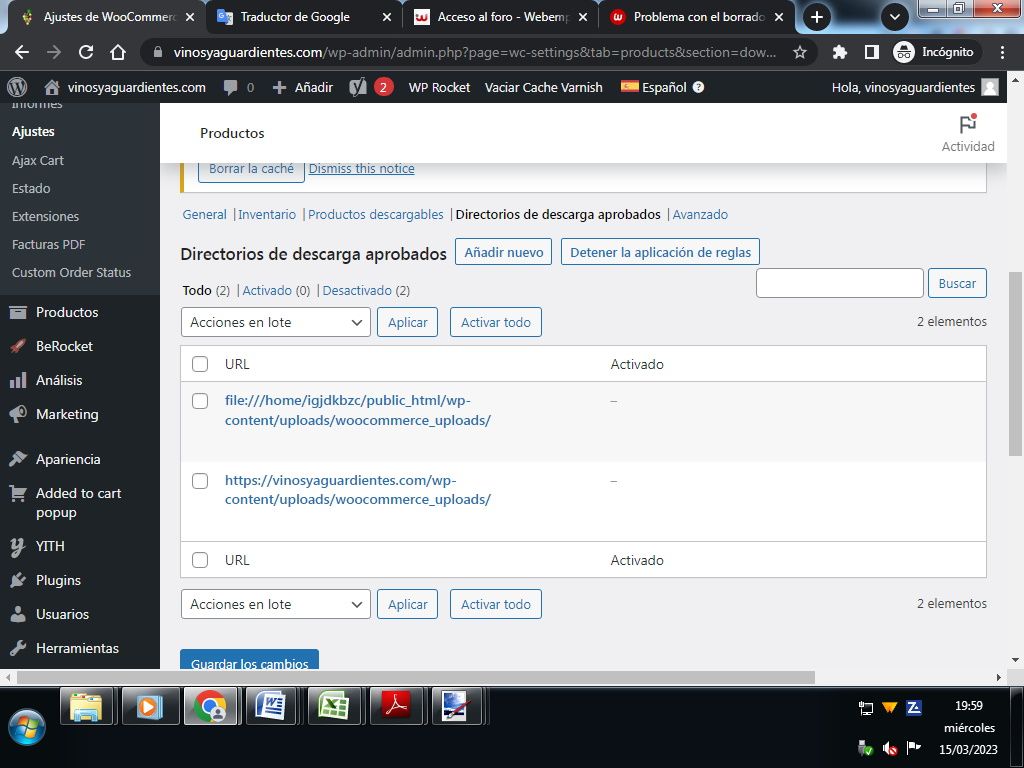This screenshot has width=1024, height=768.
Task: Open the file:///home/igjdkbzc directory link
Action: point(358,410)
